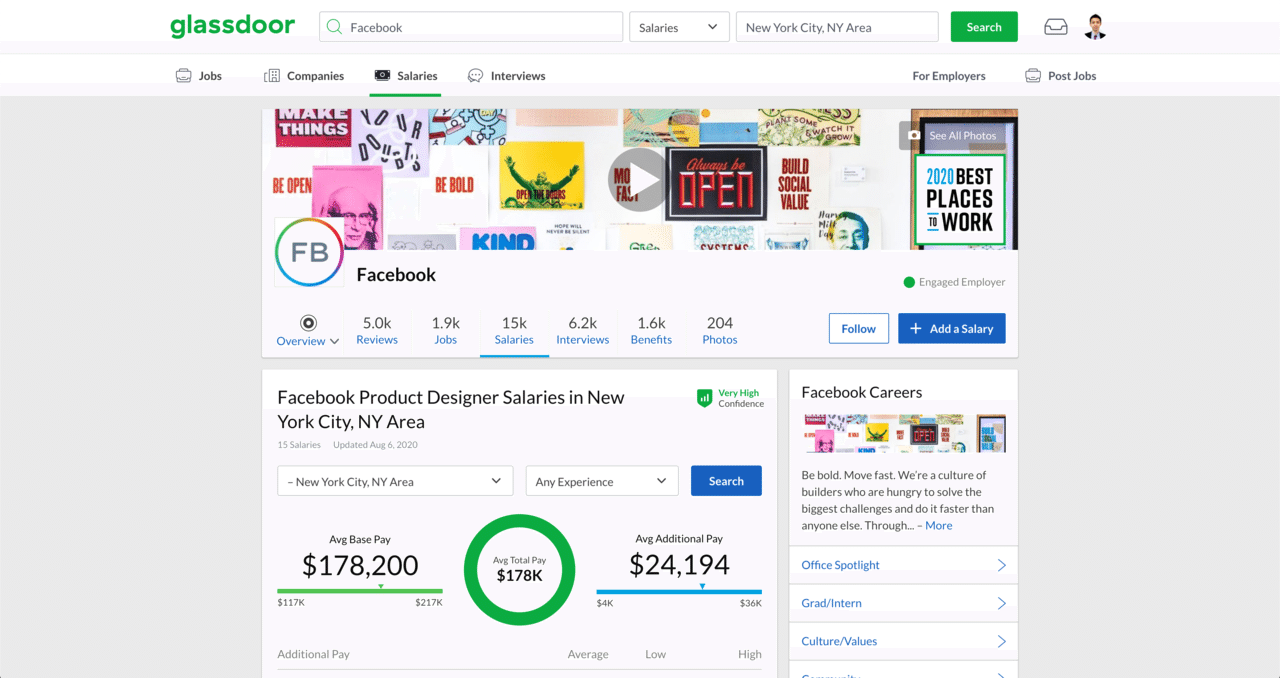Click the New York City location search field
Image resolution: width=1280 pixels, height=678 pixels.
[x=837, y=27]
